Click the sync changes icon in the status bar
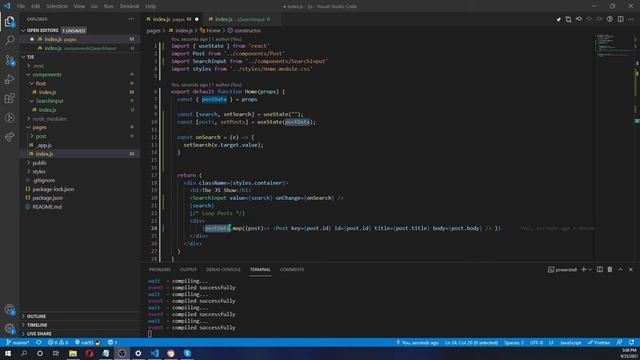Screen dimensions: 640x360 coord(39,342)
